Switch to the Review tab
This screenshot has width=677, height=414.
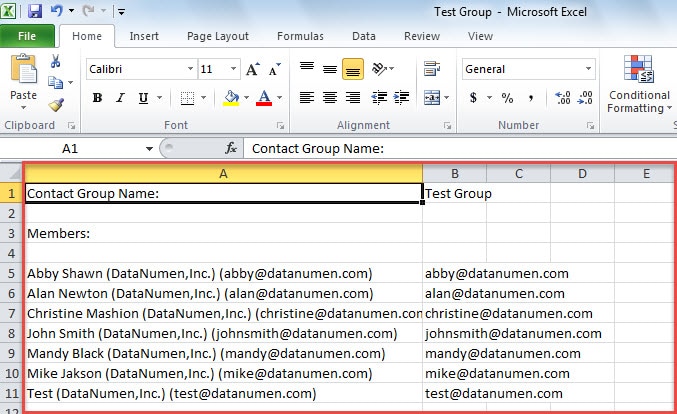422,36
